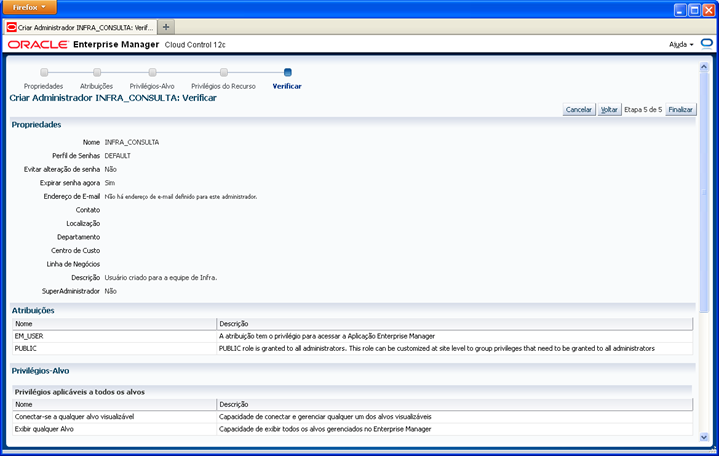Viewport: 719px width, 456px height.
Task: Click the Enterprise Manager product title
Action: tap(116, 44)
